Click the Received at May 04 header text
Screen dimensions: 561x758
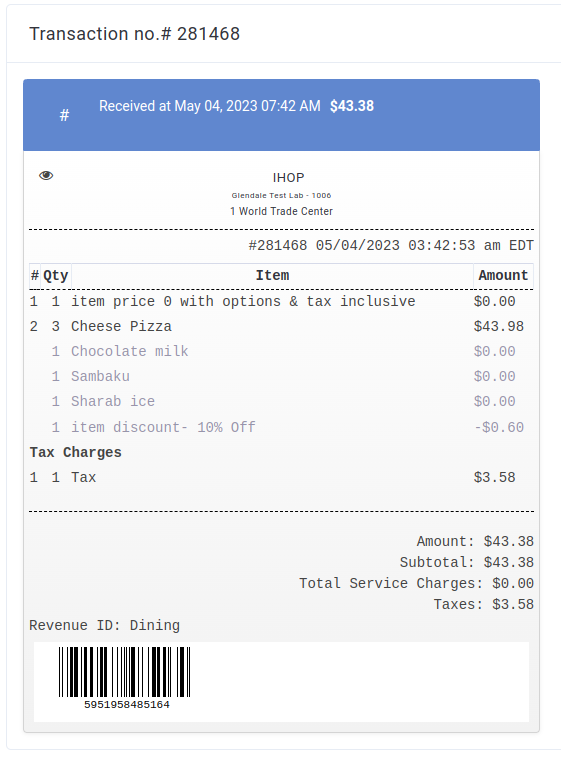(210, 106)
